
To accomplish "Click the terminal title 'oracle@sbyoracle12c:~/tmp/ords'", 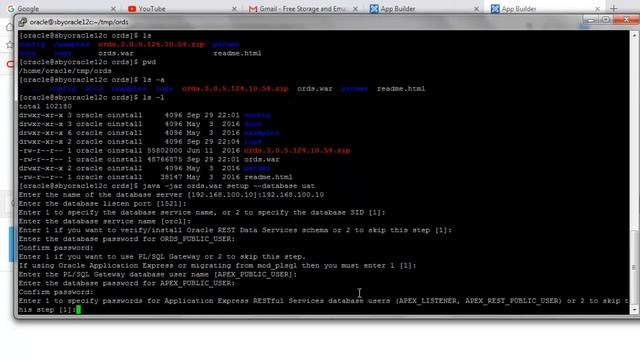I will [79, 22].
